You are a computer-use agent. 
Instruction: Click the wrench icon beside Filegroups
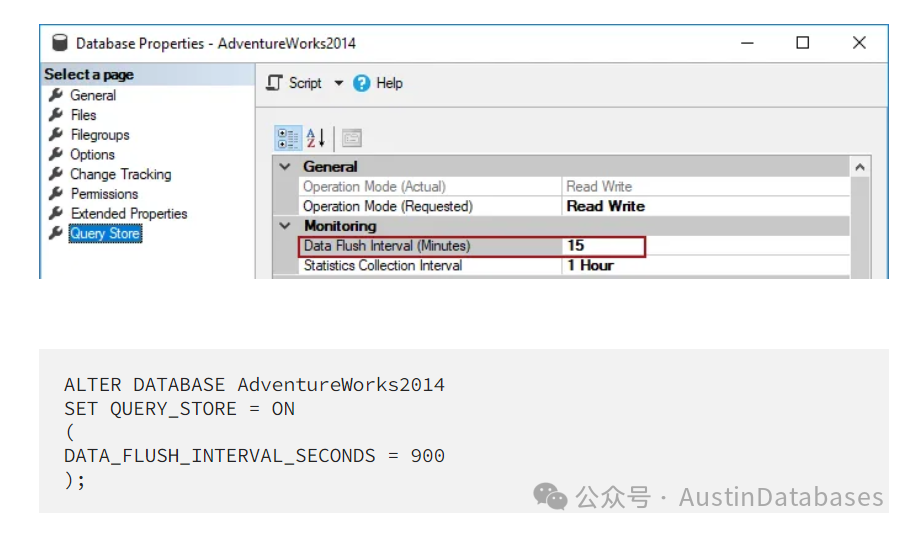coord(56,134)
